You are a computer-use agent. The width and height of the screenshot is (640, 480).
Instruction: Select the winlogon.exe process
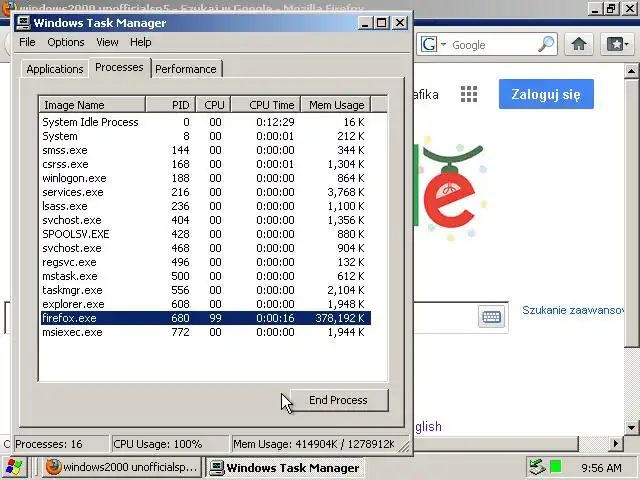[x=206, y=178]
